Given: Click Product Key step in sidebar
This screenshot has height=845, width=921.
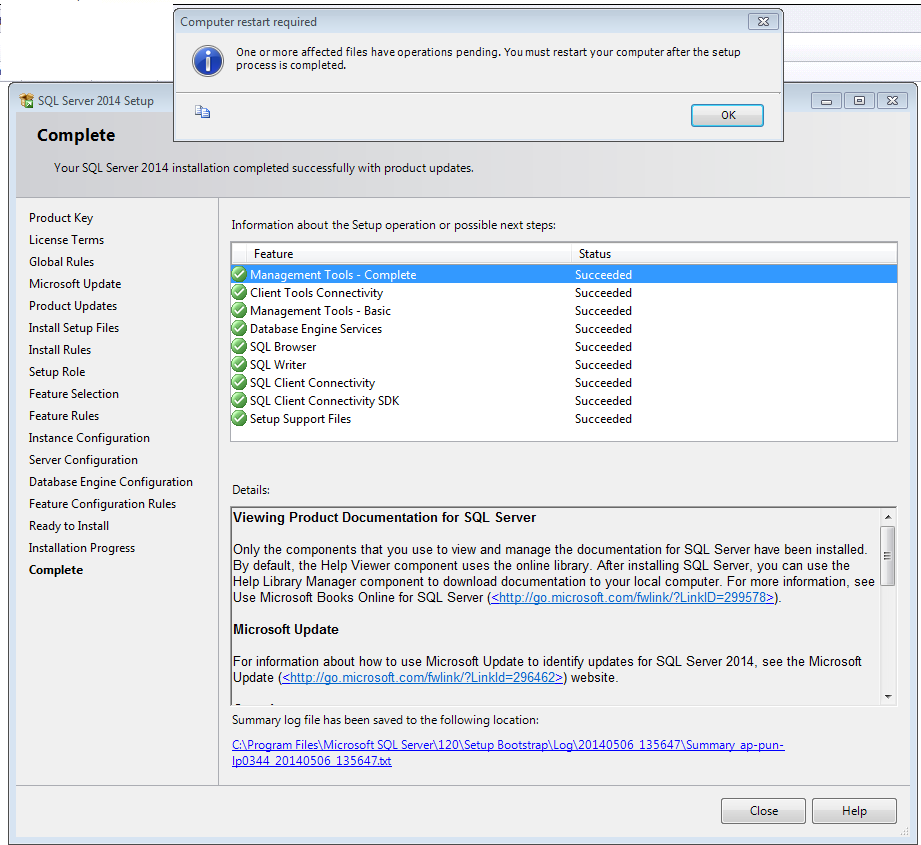Looking at the screenshot, I should tap(61, 218).
